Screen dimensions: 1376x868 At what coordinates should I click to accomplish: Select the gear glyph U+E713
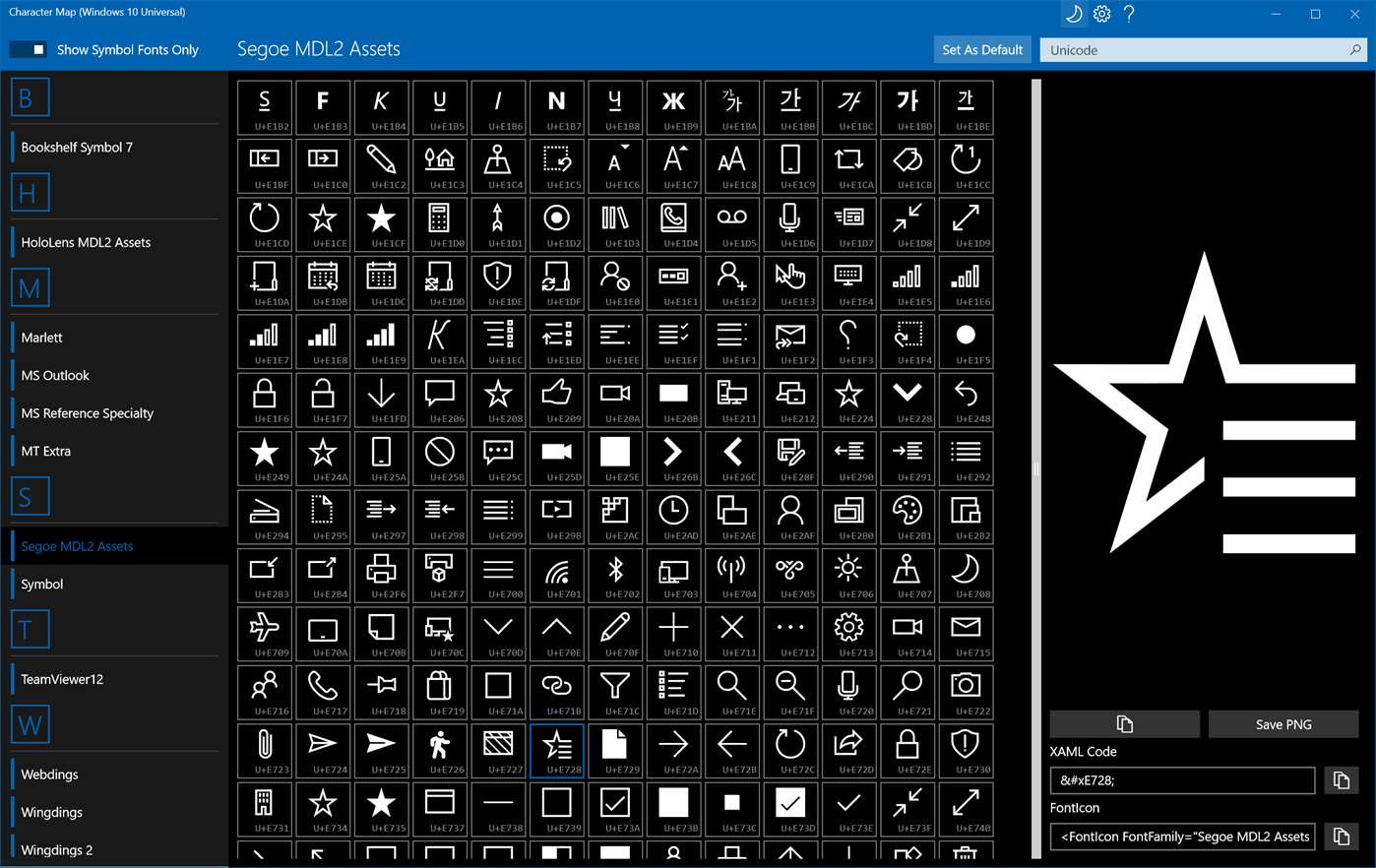(x=848, y=635)
